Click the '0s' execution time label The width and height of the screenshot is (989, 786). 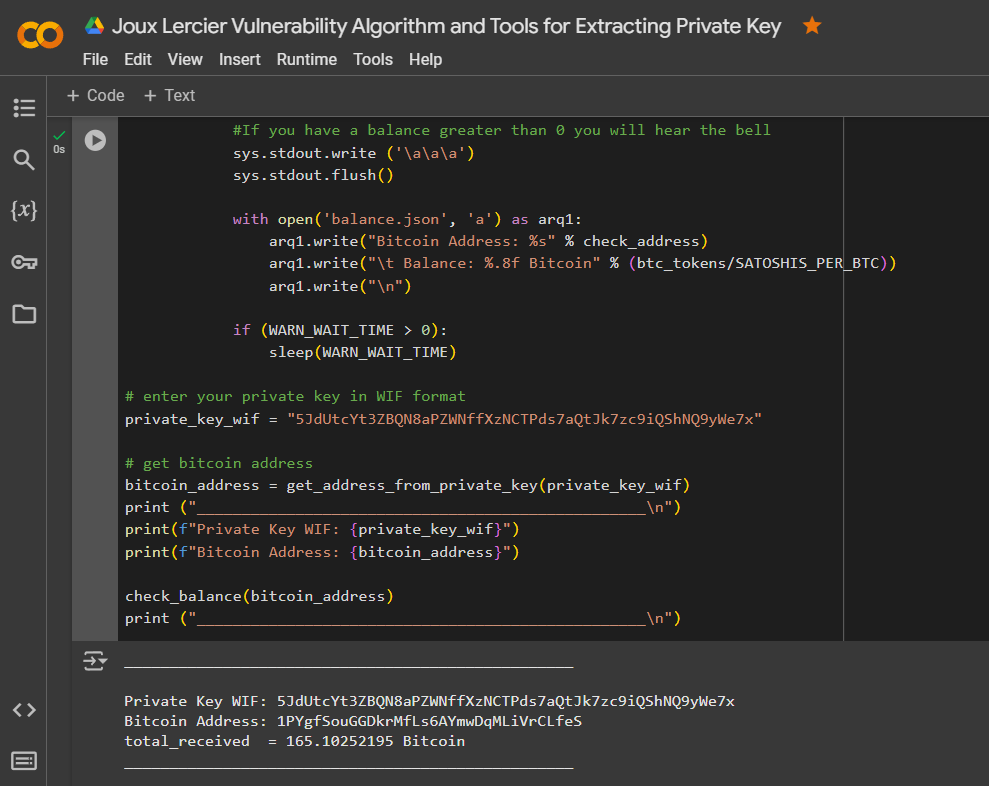pyautogui.click(x=59, y=150)
